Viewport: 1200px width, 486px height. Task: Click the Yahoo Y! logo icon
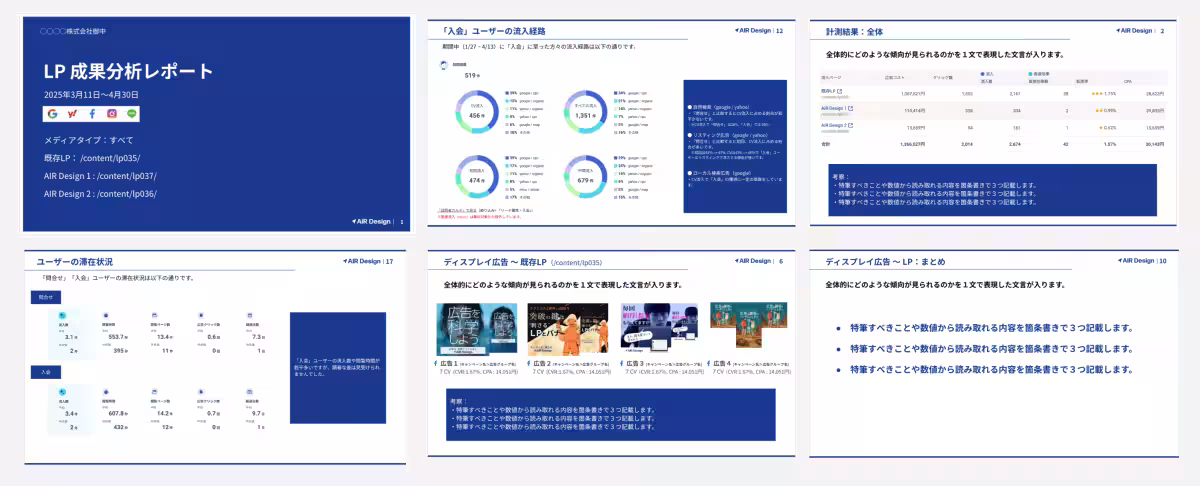tap(72, 114)
